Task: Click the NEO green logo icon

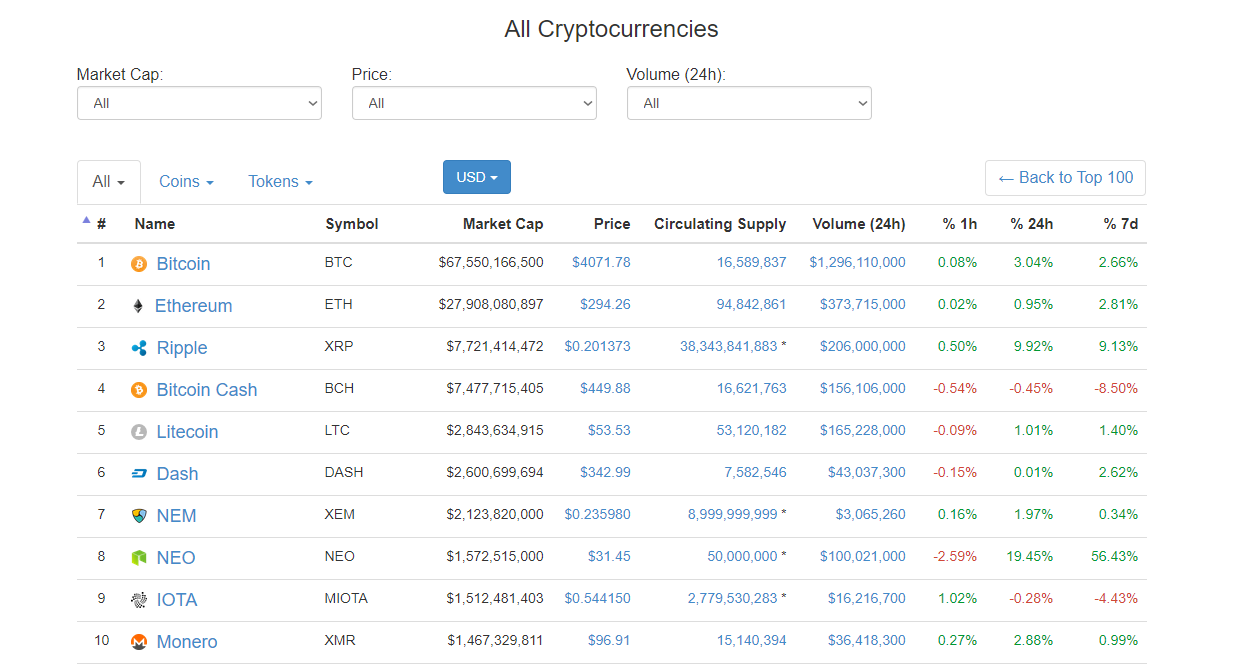Action: click(139, 558)
